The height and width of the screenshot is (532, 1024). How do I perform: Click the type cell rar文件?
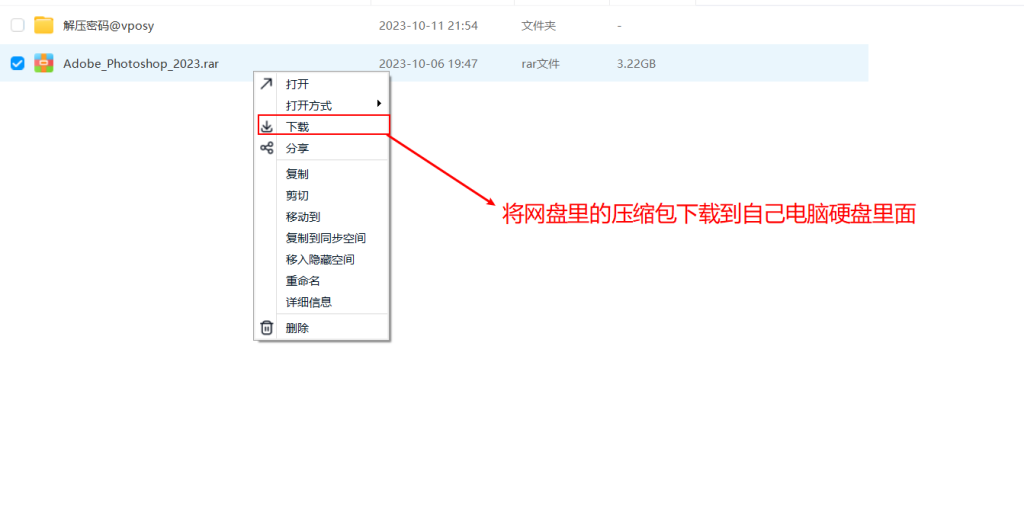pyautogui.click(x=541, y=64)
